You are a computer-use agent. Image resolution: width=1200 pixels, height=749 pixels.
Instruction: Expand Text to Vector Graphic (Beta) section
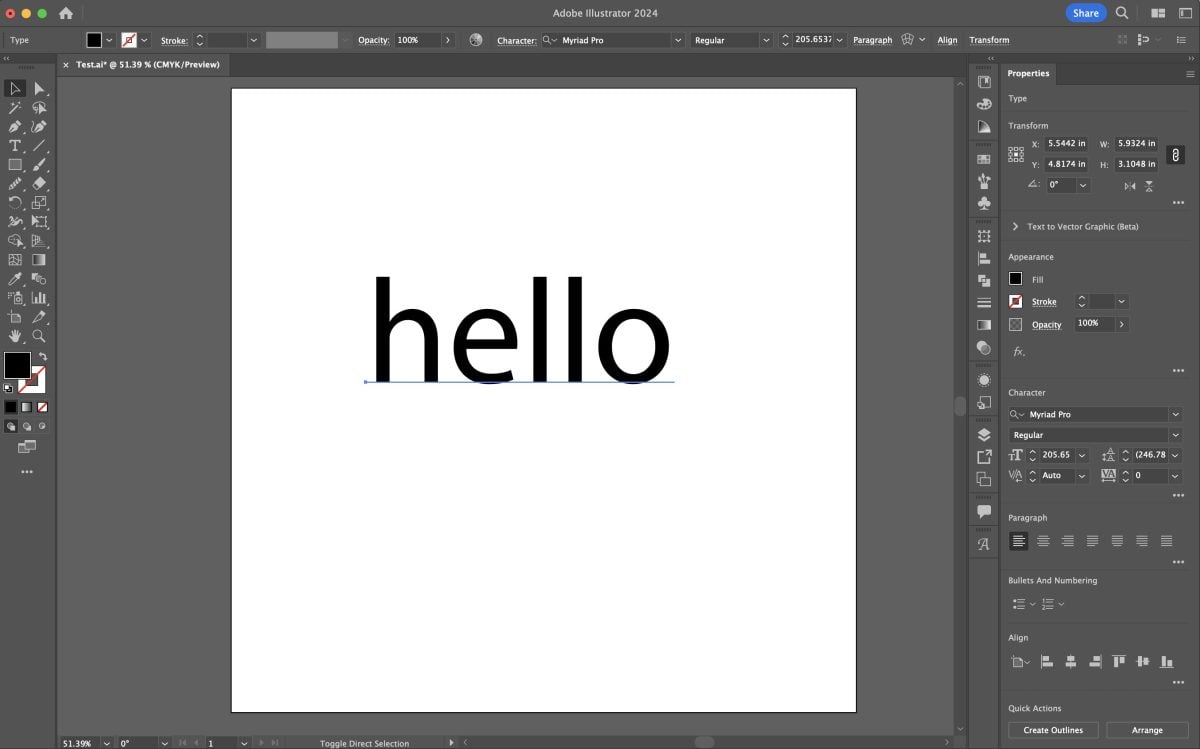pyautogui.click(x=1016, y=227)
